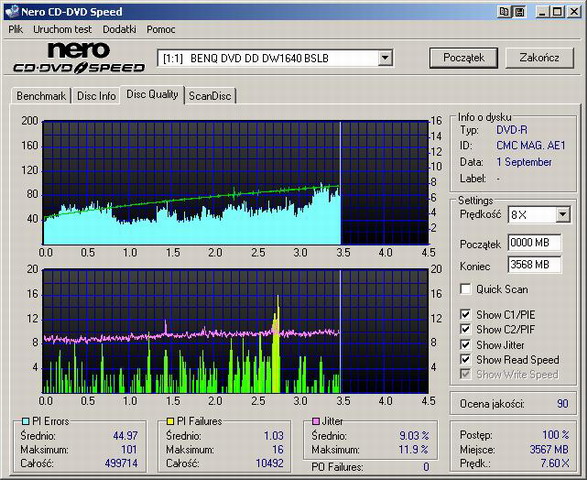Open the Dodatki menu

click(x=119, y=29)
